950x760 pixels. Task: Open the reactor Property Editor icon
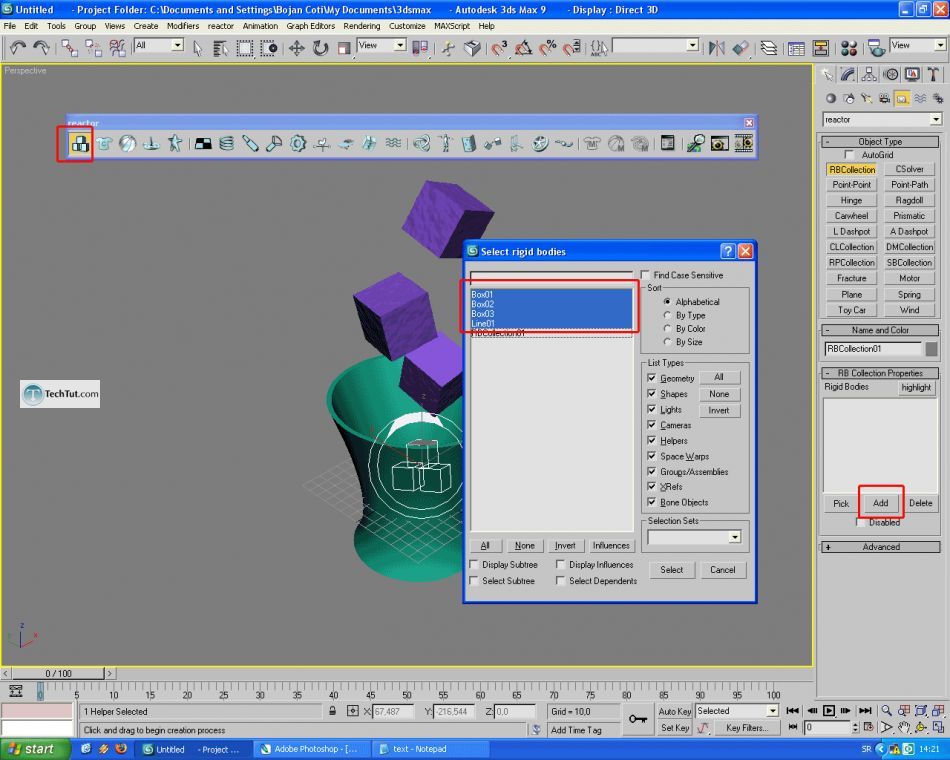pyautogui.click(x=668, y=144)
